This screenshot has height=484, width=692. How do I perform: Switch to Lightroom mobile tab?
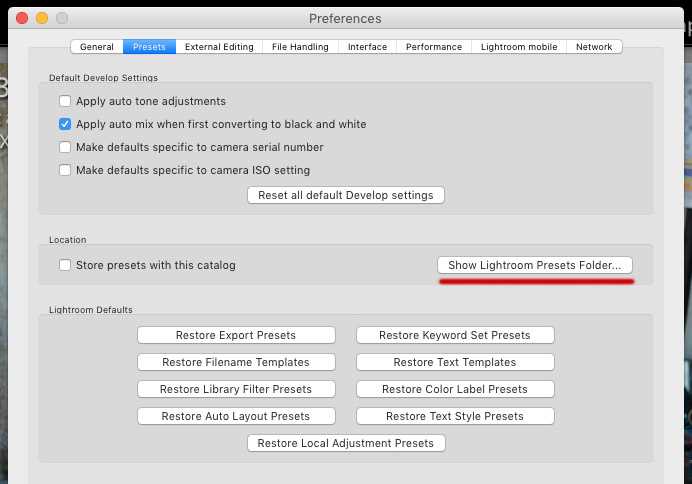point(519,47)
